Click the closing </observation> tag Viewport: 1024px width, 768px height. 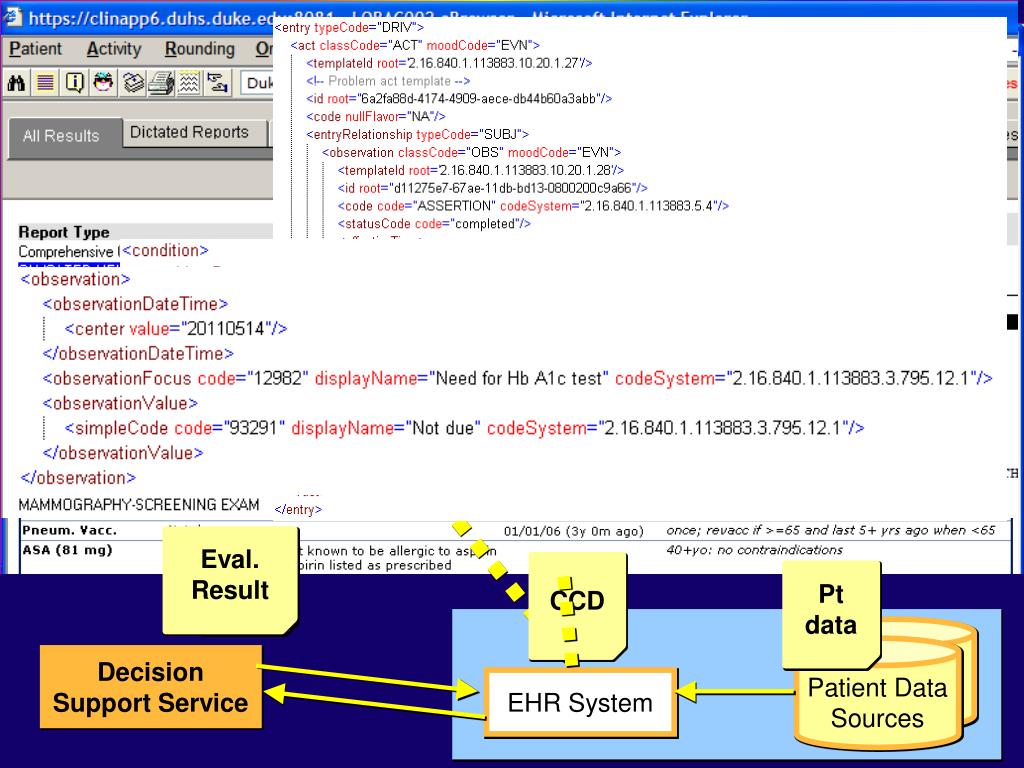[78, 478]
